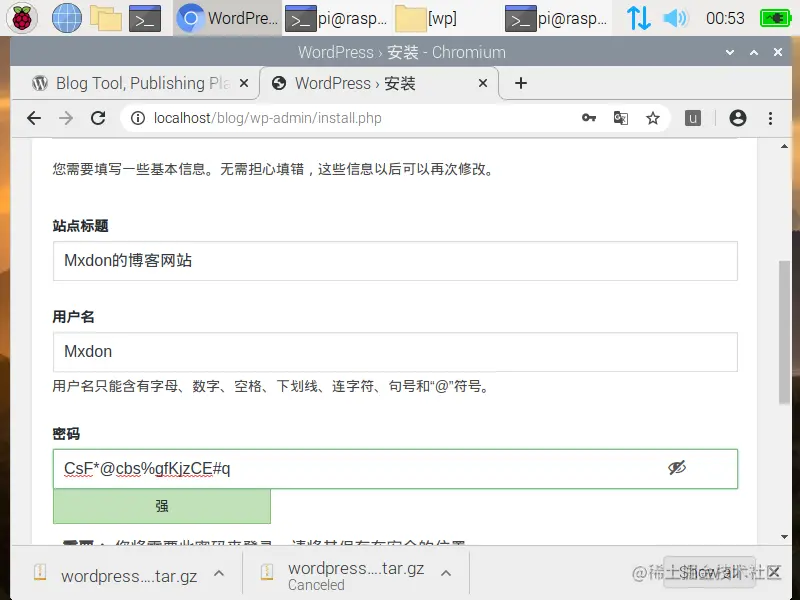Open saved passwords key icon
Viewport: 800px width, 600px height.
[x=589, y=118]
